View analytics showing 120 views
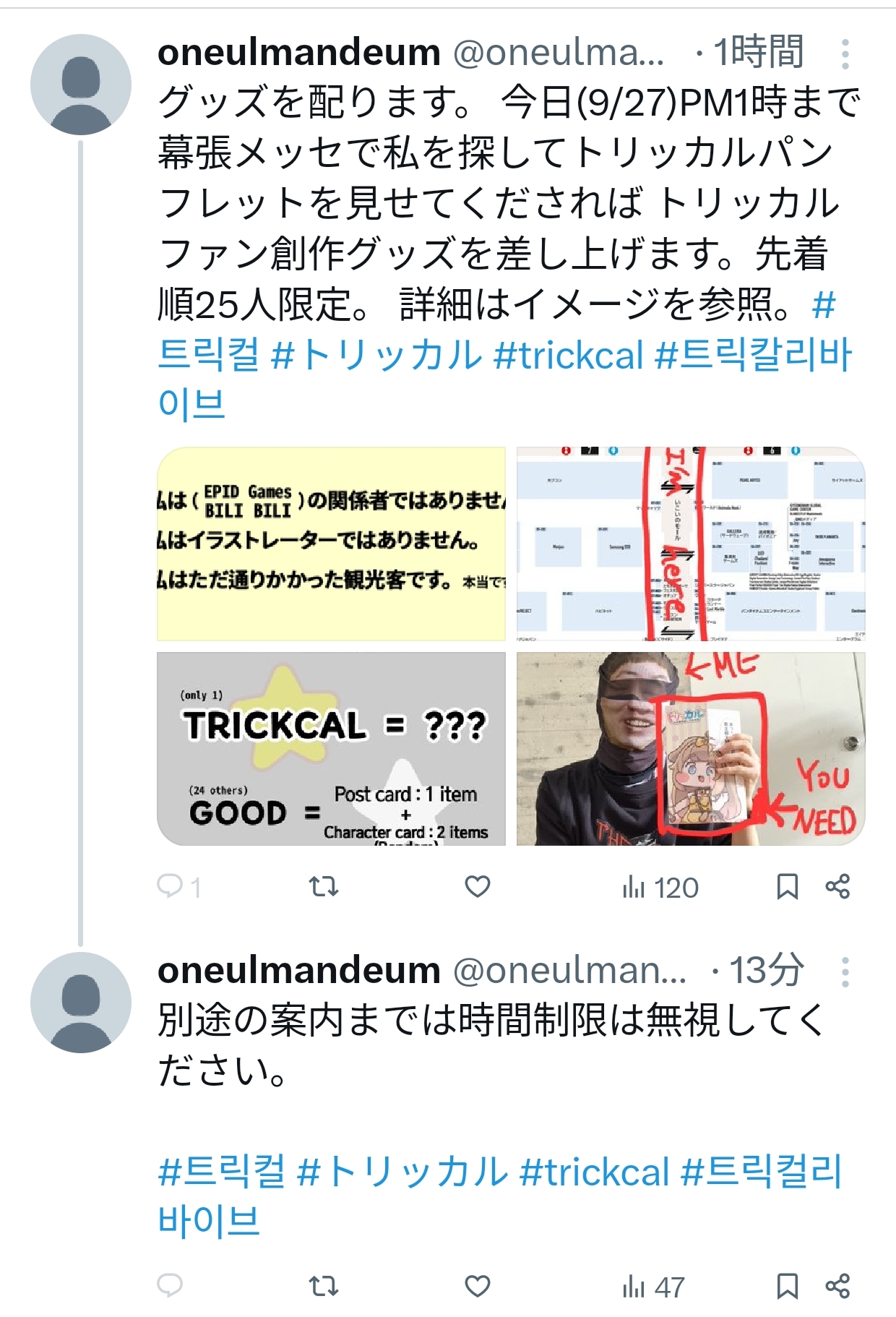This screenshot has height=1317, width=896. [660, 887]
